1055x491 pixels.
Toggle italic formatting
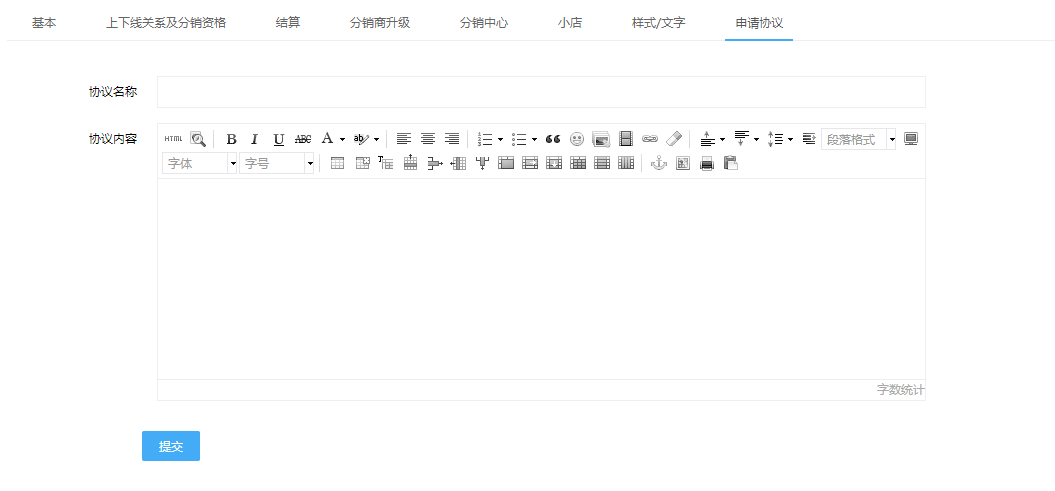(254, 139)
